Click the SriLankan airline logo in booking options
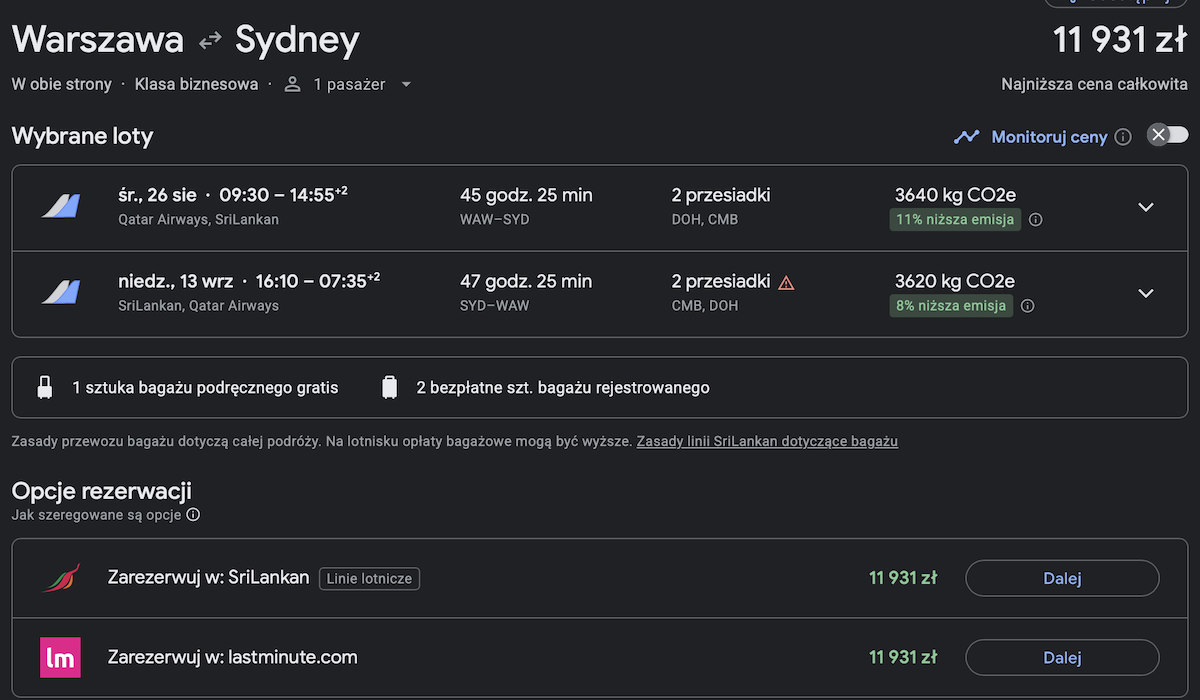Screen dimensions: 1200x700 click(60, 578)
